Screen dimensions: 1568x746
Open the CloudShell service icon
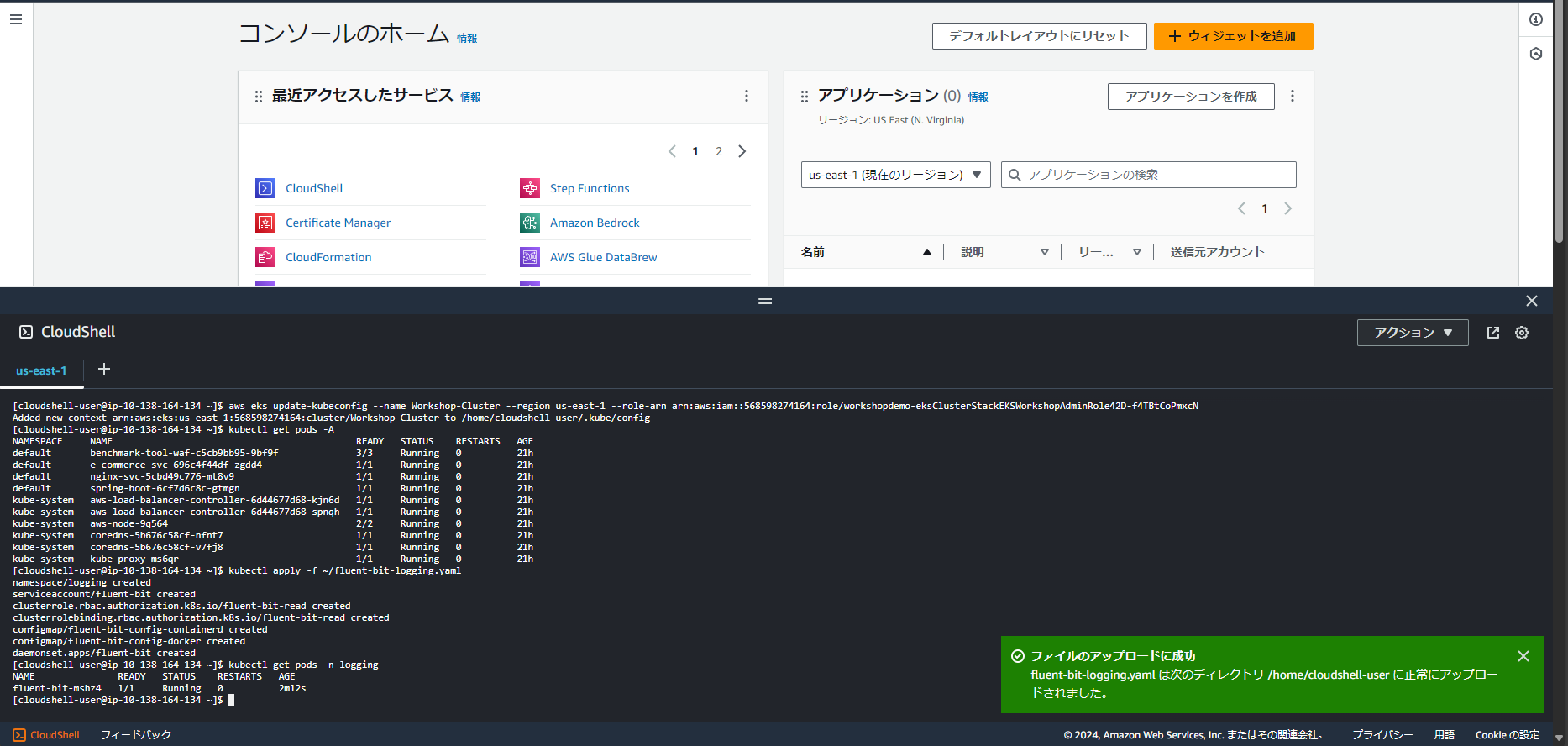tap(265, 188)
